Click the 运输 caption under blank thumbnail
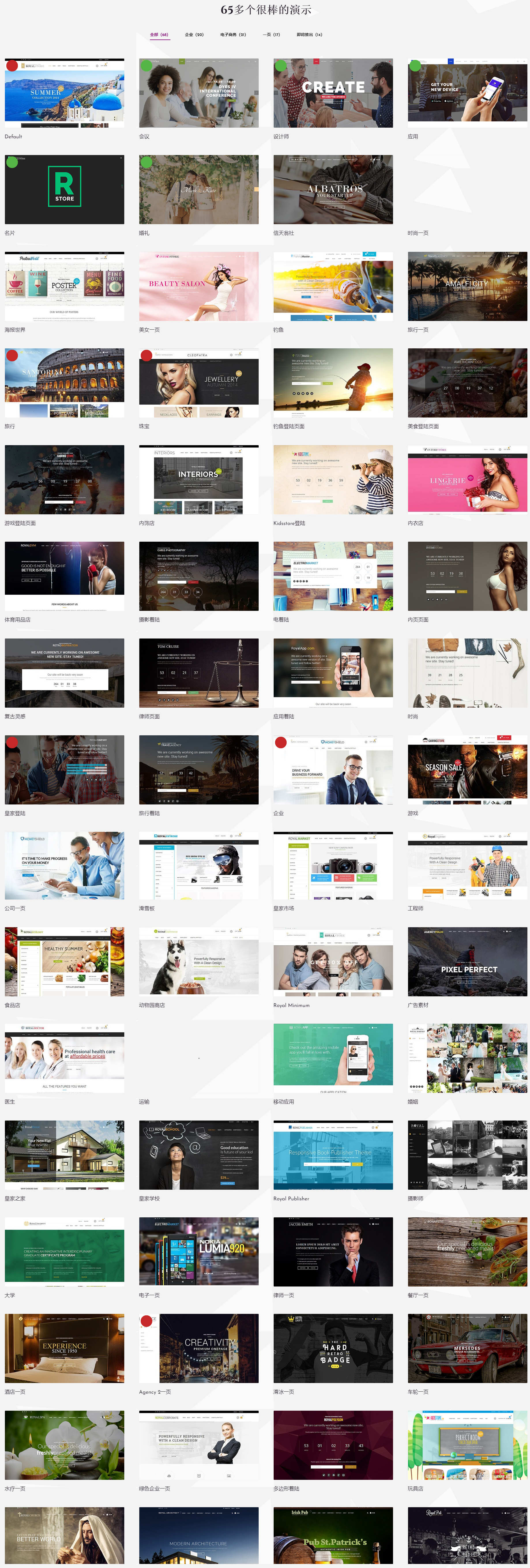This screenshot has width=530, height=1568. [144, 1102]
